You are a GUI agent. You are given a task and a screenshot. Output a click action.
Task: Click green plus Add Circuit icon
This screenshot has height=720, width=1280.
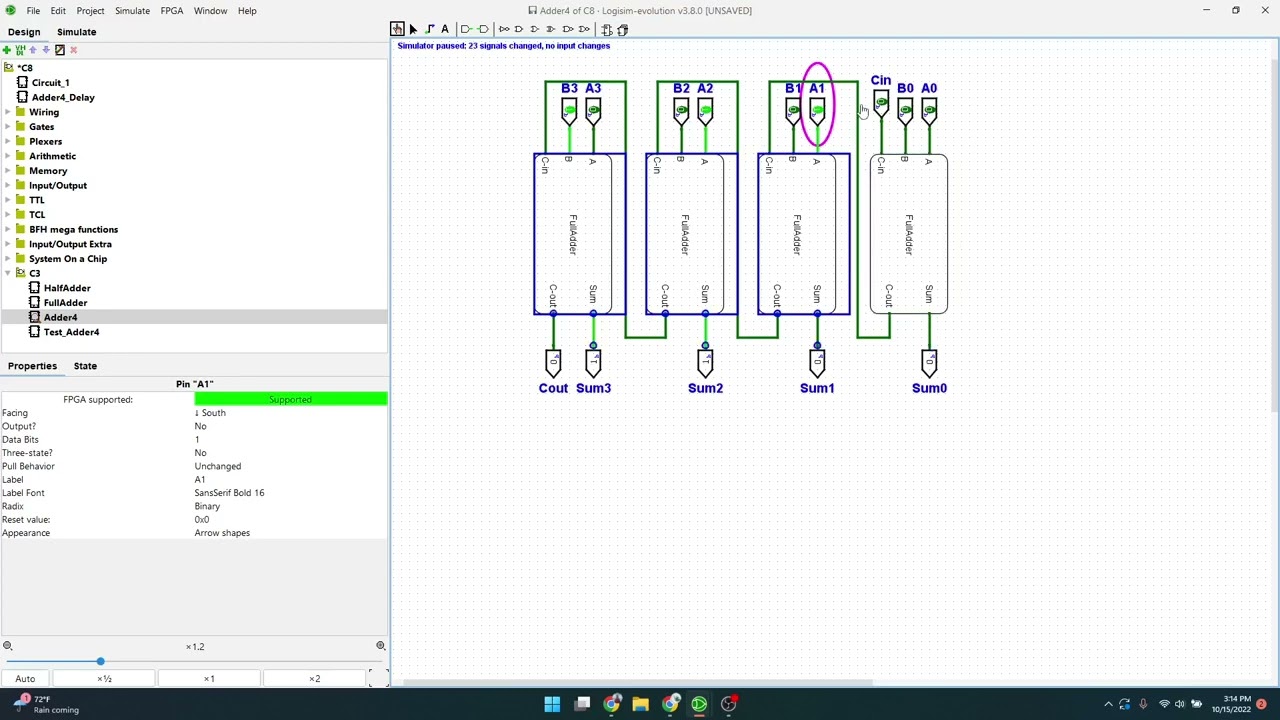coord(7,50)
